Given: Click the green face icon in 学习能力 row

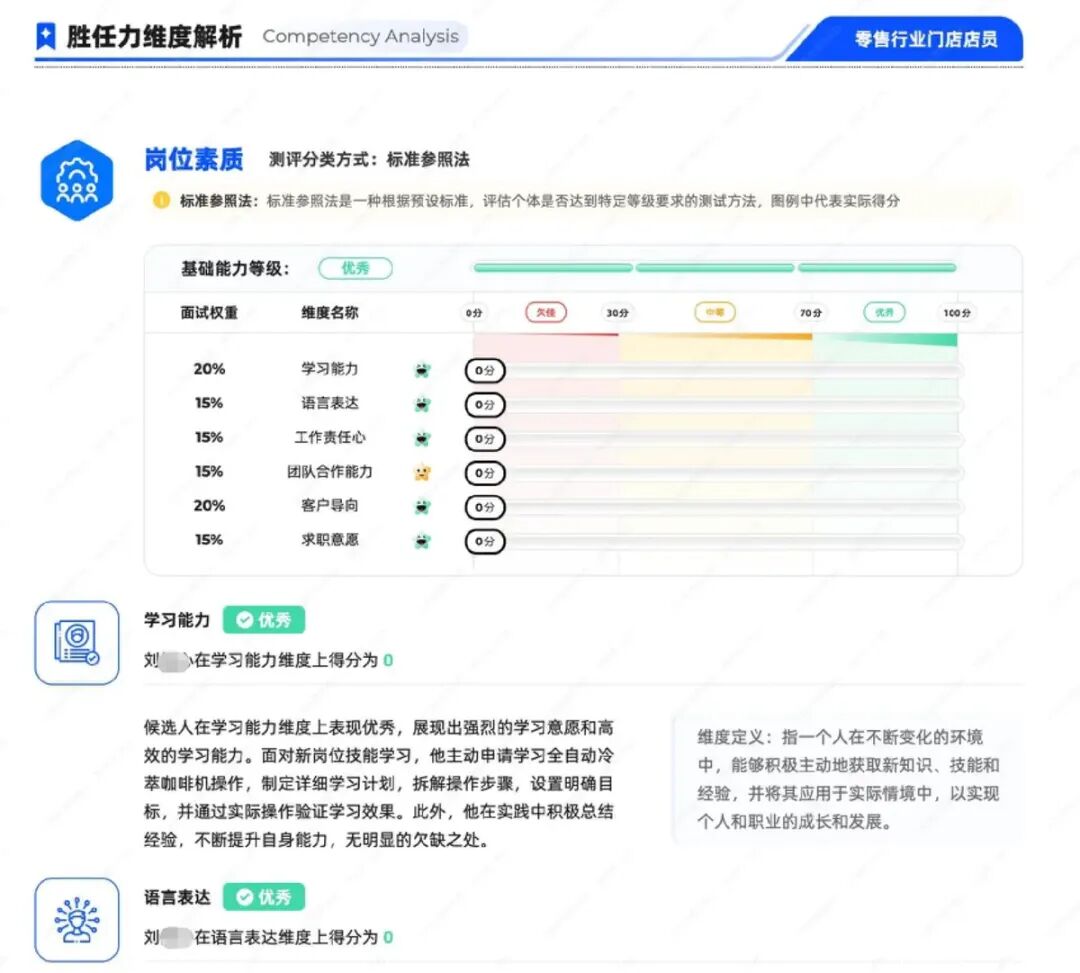Looking at the screenshot, I should point(422,370).
